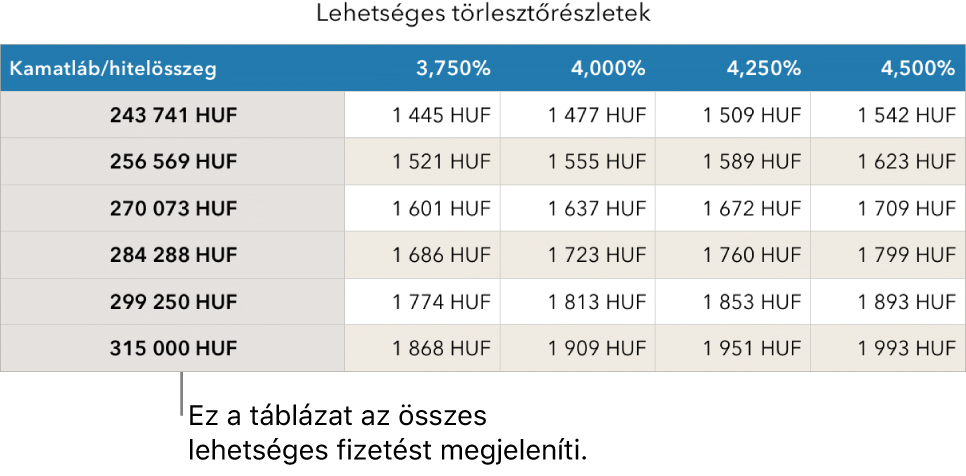
Task: Click the 1 909 HUF cell
Action: tap(578, 348)
